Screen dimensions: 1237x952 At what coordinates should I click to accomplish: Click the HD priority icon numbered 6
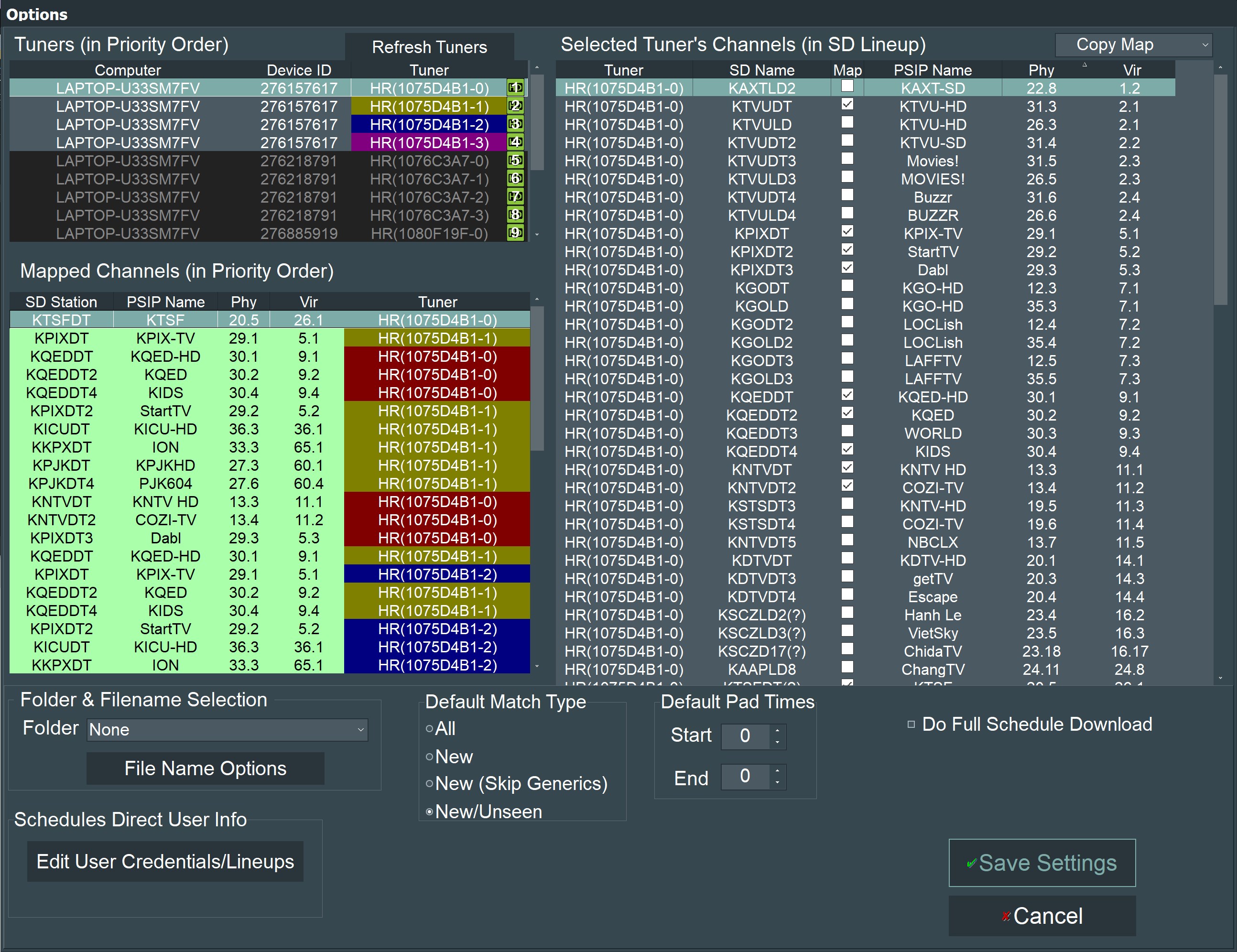click(x=515, y=178)
